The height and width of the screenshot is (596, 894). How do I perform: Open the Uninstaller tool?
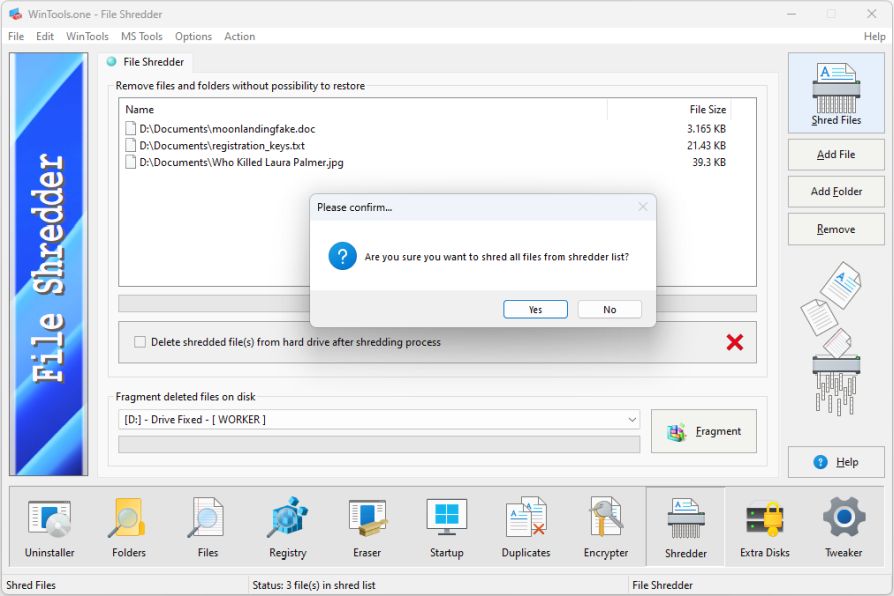point(50,528)
